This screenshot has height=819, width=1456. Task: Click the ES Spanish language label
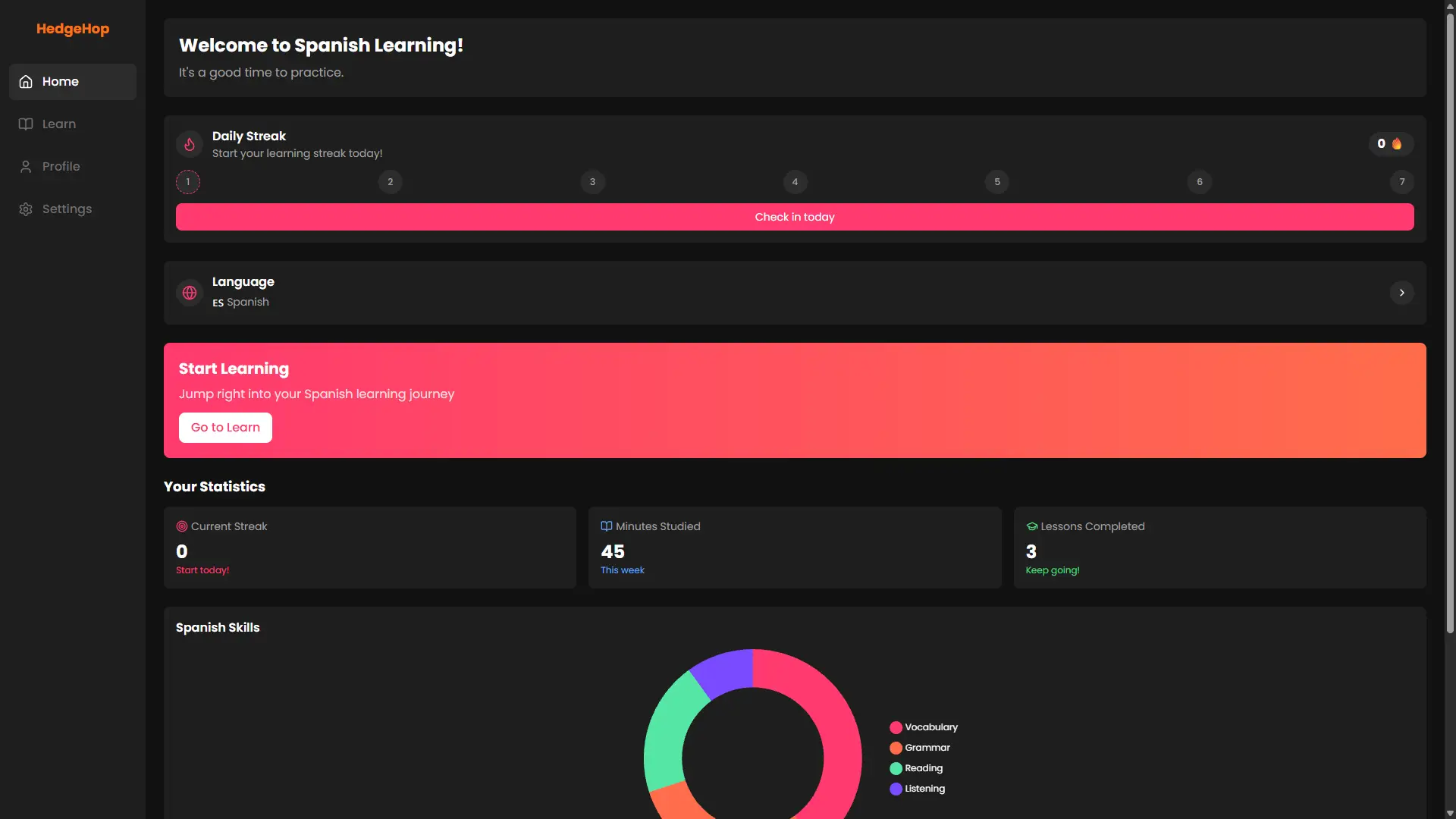coord(240,302)
